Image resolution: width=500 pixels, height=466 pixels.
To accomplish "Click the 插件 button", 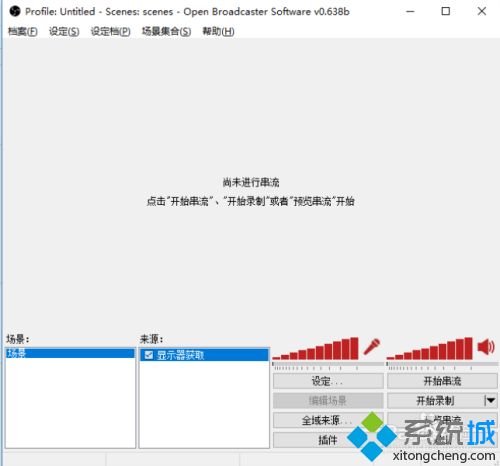I will click(x=328, y=440).
